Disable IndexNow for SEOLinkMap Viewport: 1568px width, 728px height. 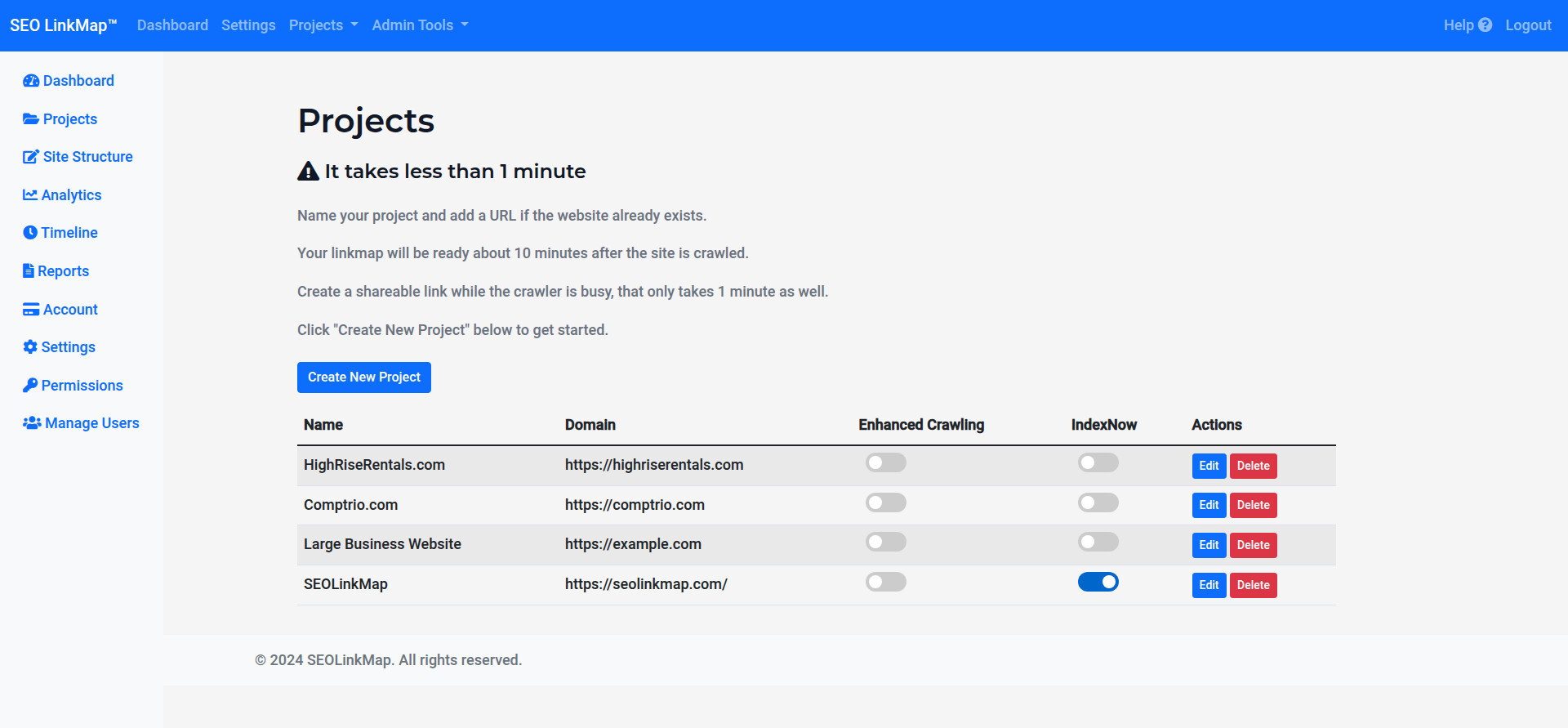[x=1098, y=582]
